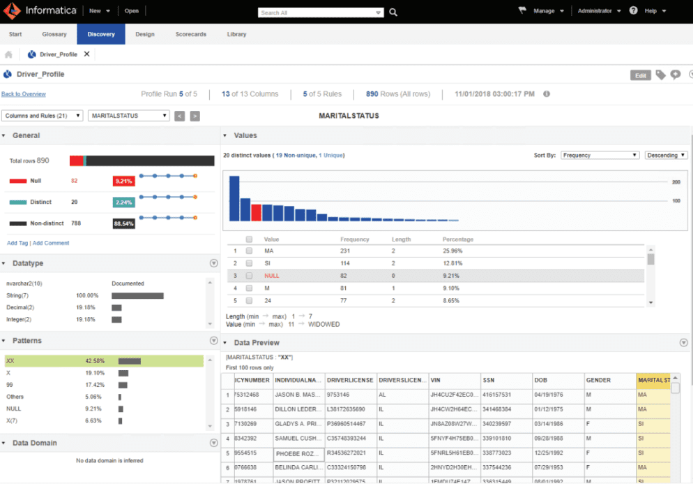Click the Distinct trend sparkline

coord(168,197)
